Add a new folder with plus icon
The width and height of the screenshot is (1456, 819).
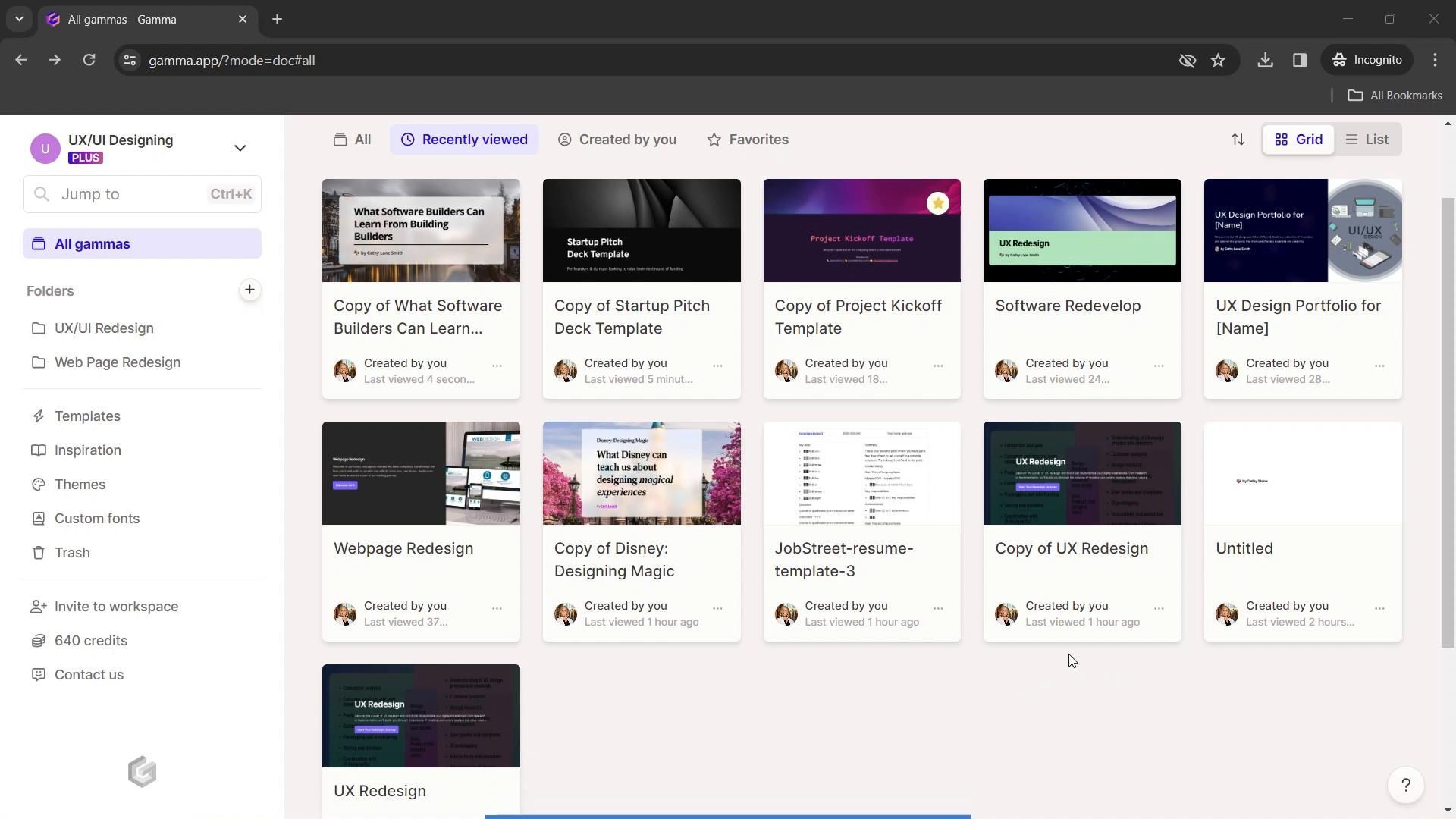(249, 290)
